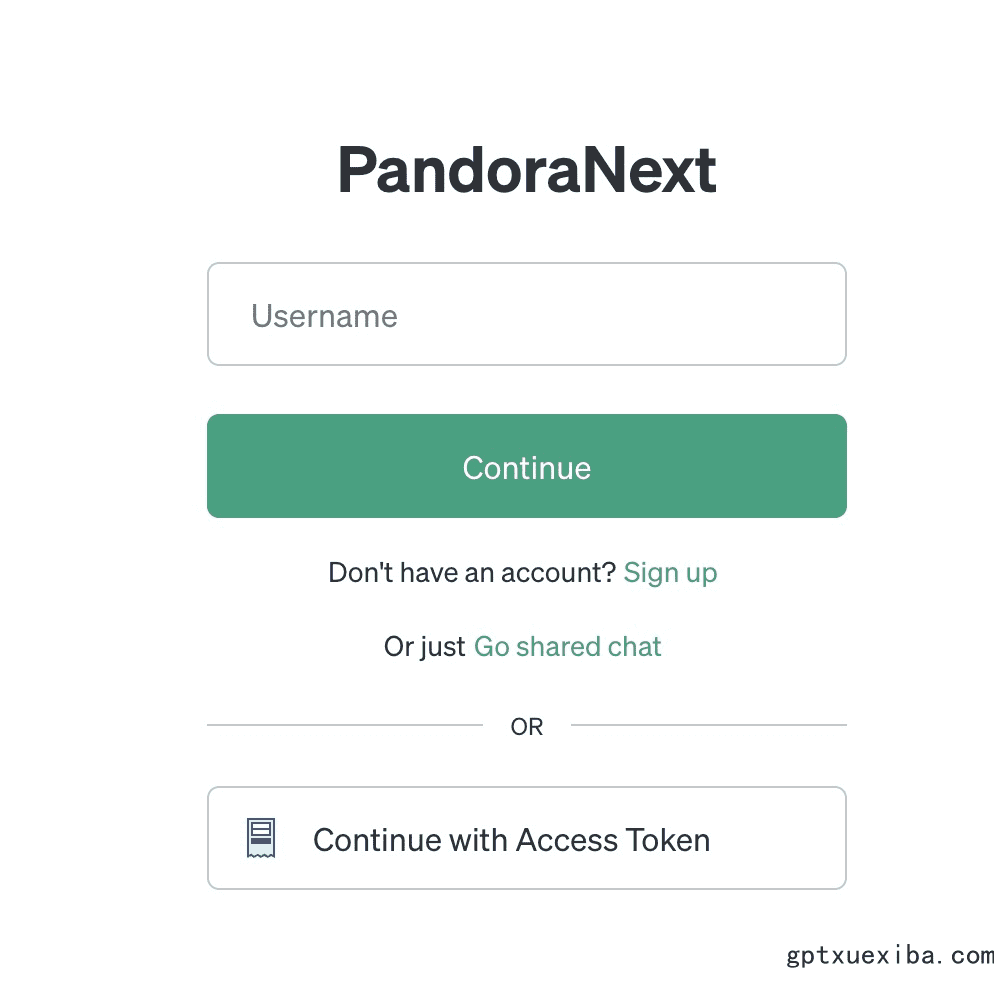Screen dimensions: 994x988
Task: Click the word "up" in Sign up link
Action: (701, 574)
